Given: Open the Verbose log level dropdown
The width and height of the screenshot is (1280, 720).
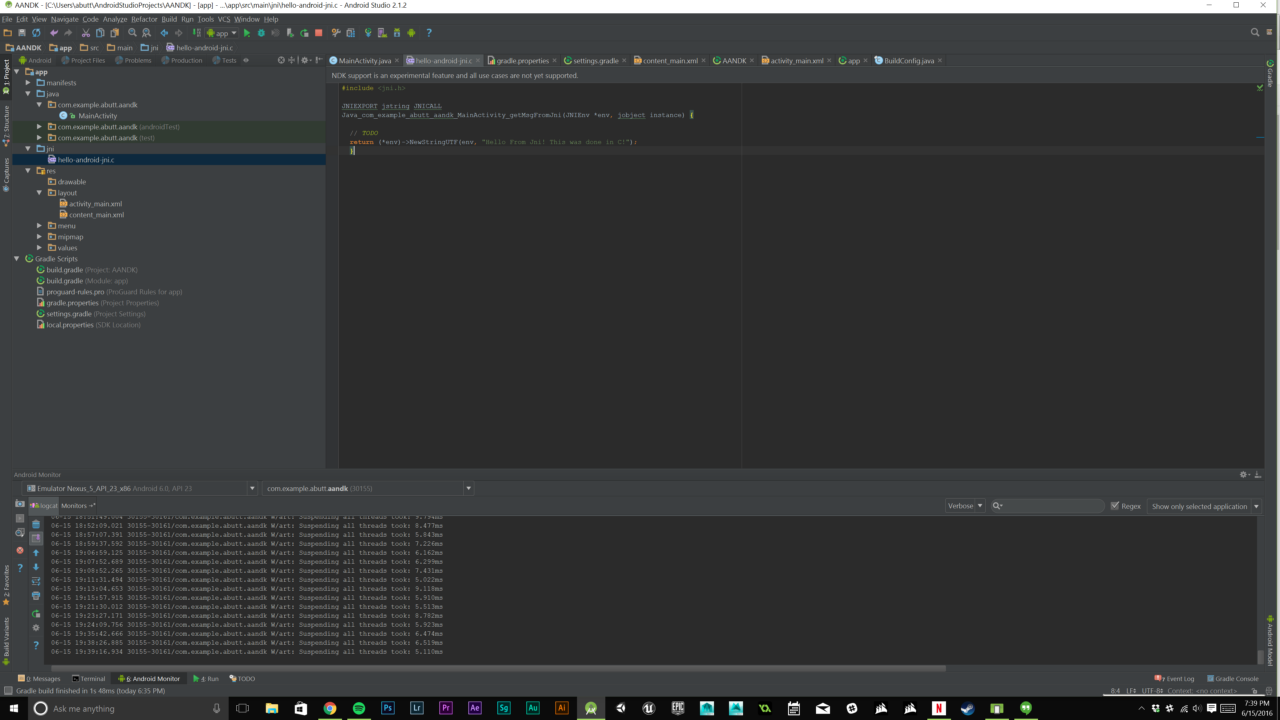Looking at the screenshot, I should tap(965, 506).
